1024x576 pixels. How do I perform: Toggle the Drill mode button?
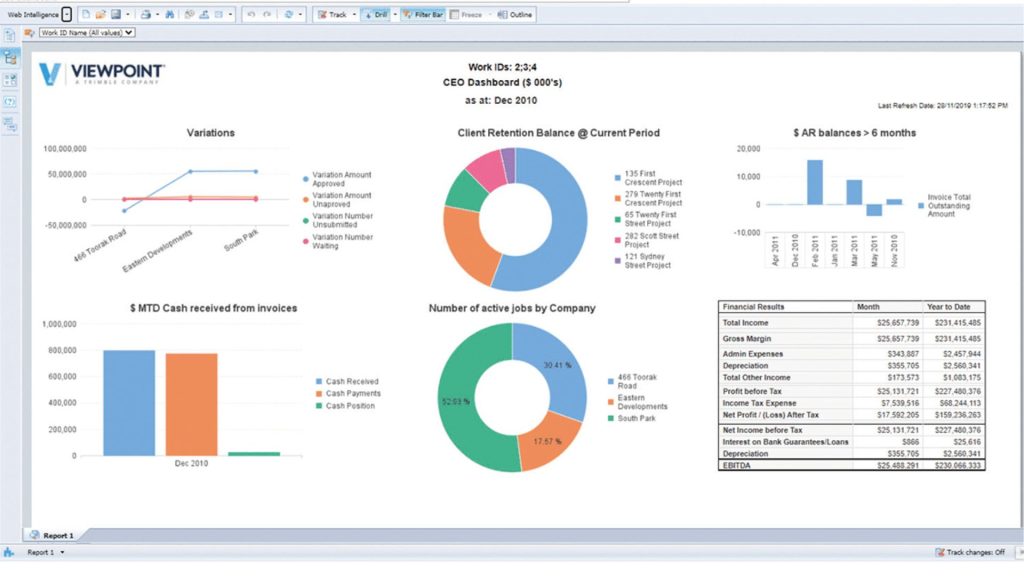(x=376, y=14)
